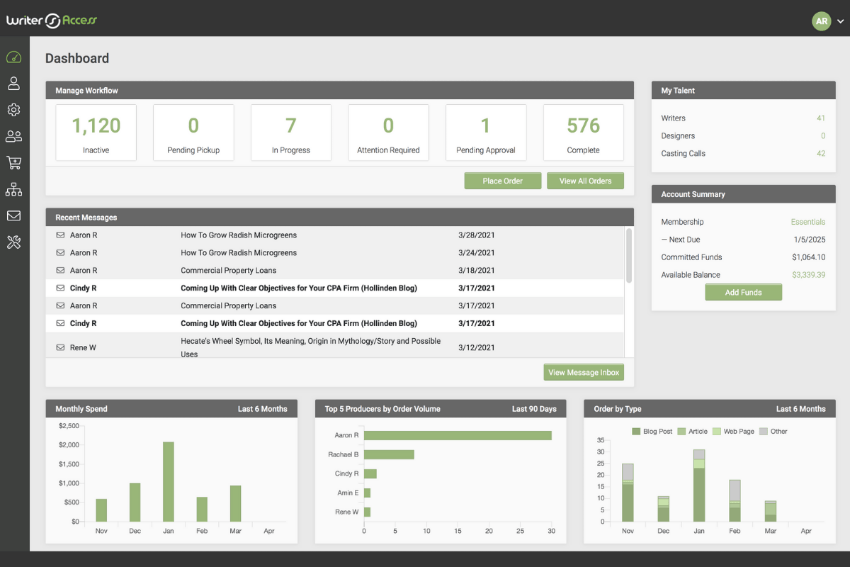Image resolution: width=850 pixels, height=567 pixels.
Task: Open the dashboard gauge icon in sidebar
Action: click(14, 57)
